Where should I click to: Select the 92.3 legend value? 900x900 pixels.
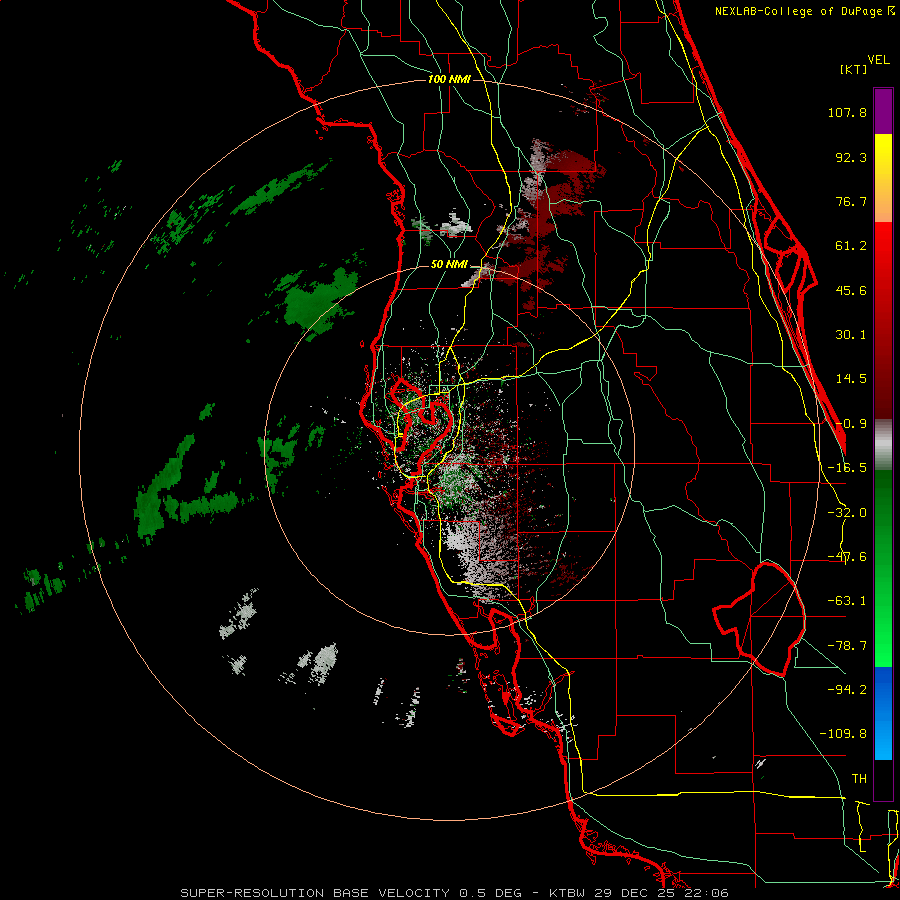click(851, 157)
